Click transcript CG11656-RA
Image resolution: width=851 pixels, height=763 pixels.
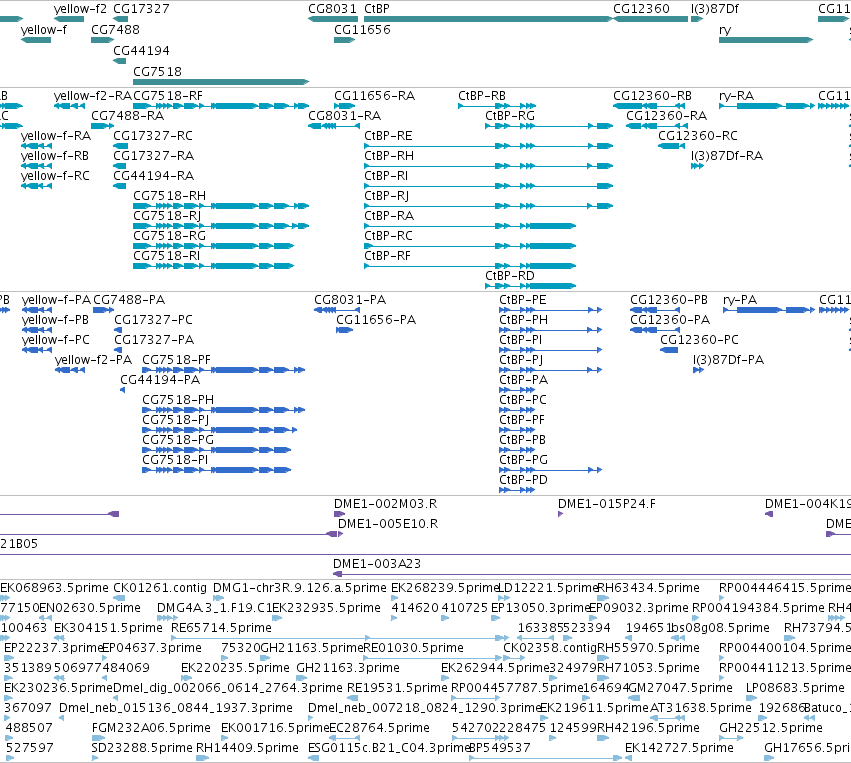(x=374, y=96)
